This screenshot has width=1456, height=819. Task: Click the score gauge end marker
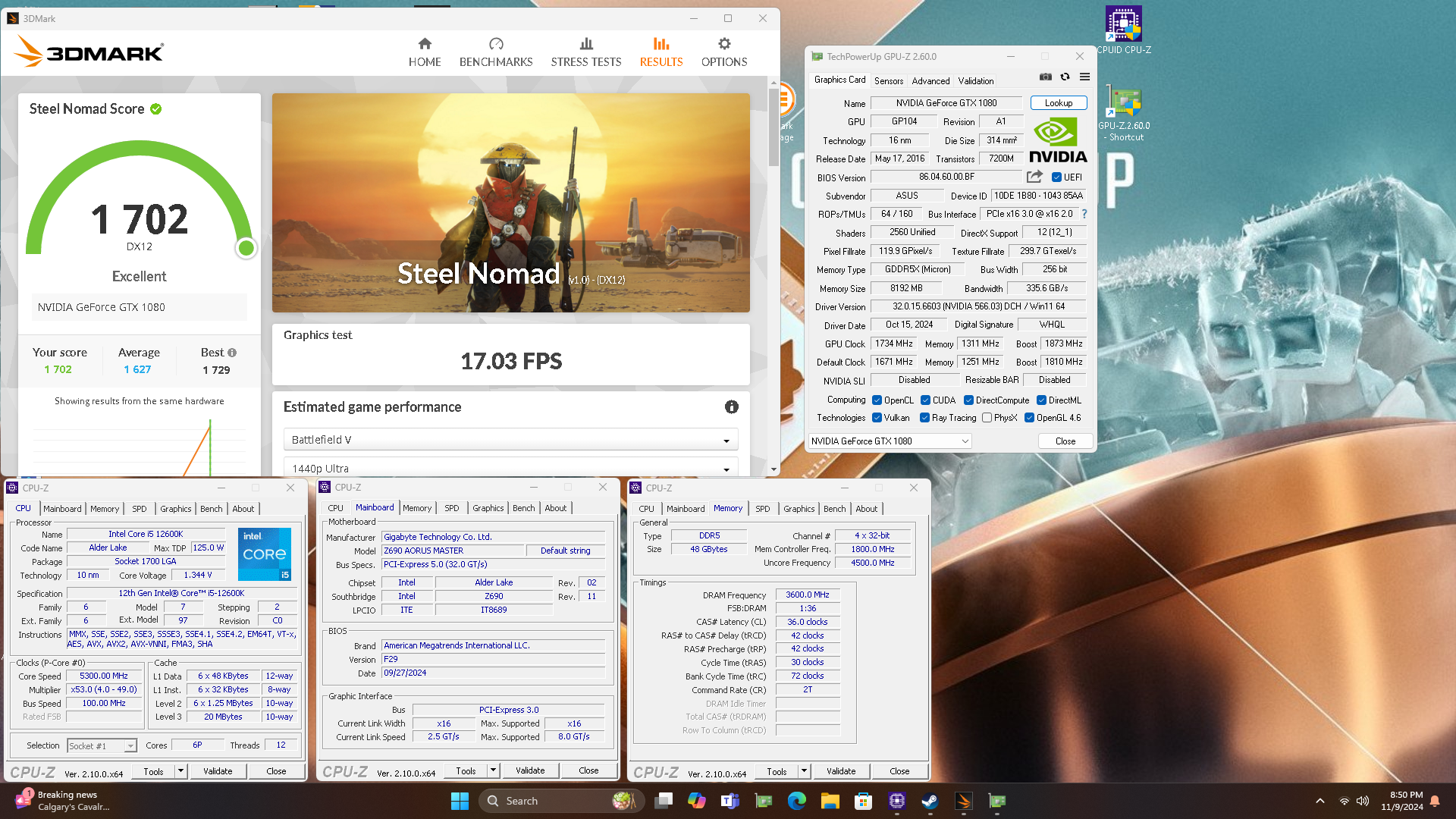coord(246,248)
